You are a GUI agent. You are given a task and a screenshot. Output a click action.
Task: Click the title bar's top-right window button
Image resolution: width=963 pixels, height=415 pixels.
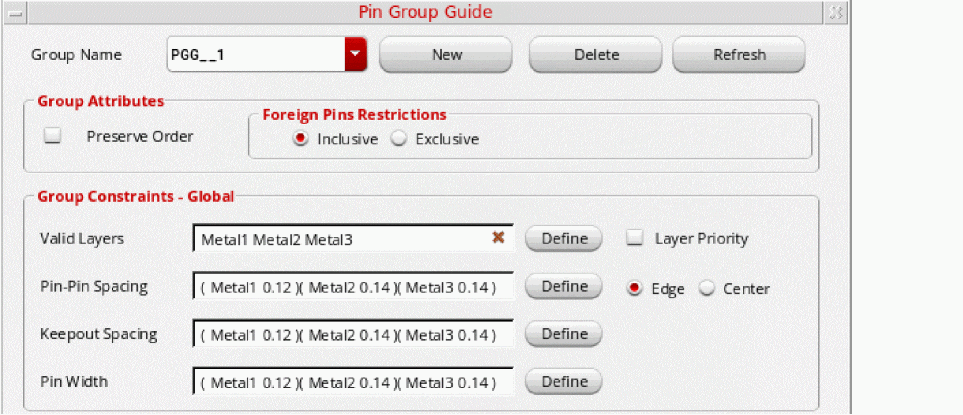click(x=836, y=12)
